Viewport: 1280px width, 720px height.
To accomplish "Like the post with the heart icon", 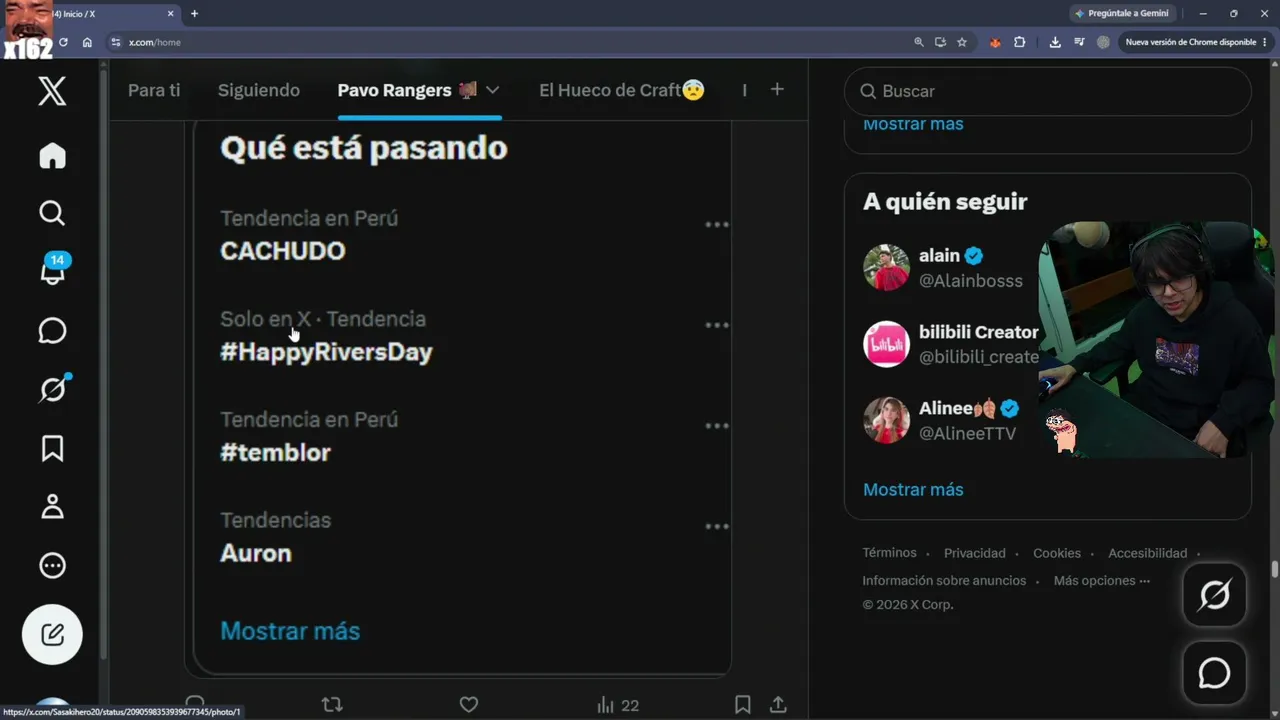I will pyautogui.click(x=468, y=705).
